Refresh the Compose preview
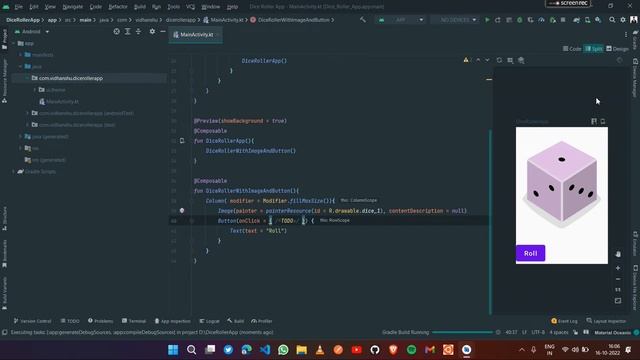The height and width of the screenshot is (360, 640). [499, 60]
